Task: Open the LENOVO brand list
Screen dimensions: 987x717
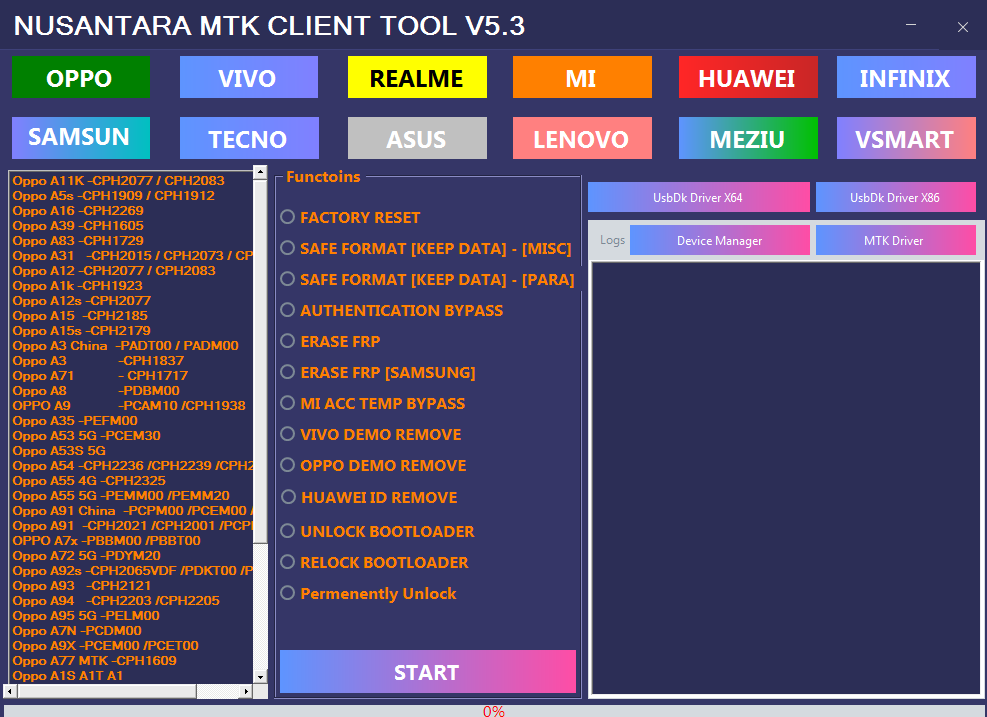Action: [582, 138]
